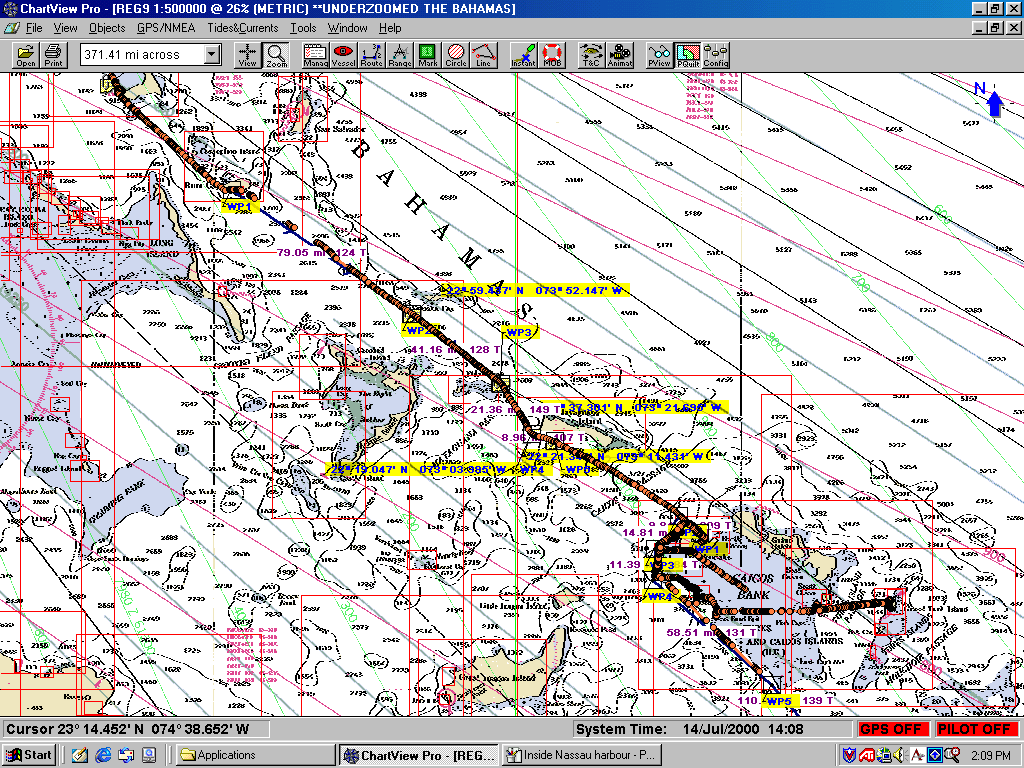
Task: Click the Print toolbar icon
Action: point(54,56)
